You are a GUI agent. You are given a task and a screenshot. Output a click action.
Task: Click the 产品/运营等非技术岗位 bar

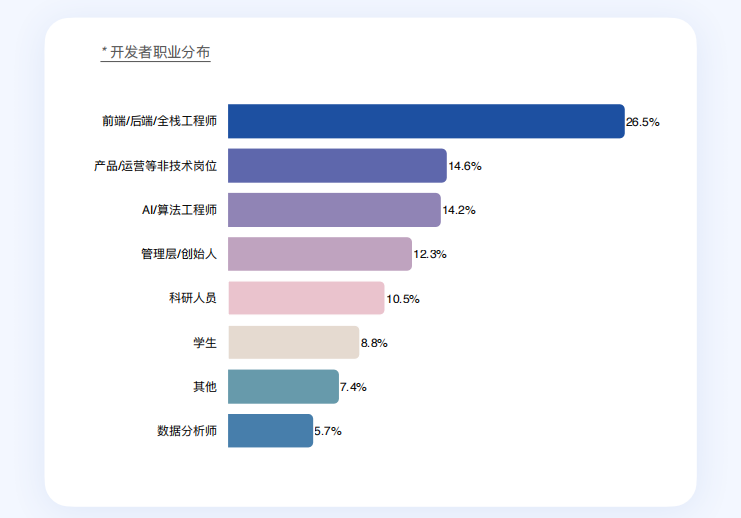click(x=337, y=166)
